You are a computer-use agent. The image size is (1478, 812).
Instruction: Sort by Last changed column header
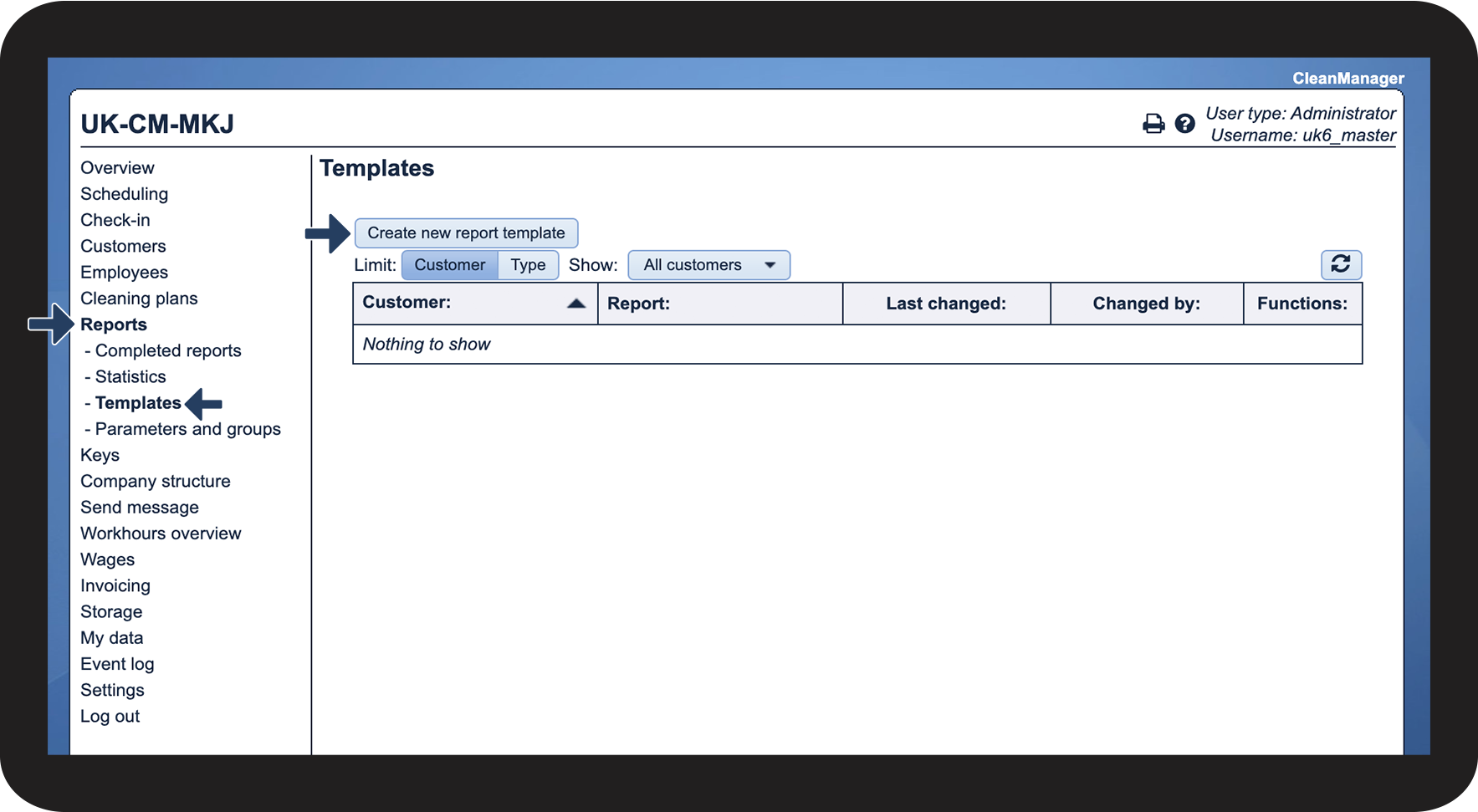(x=946, y=304)
